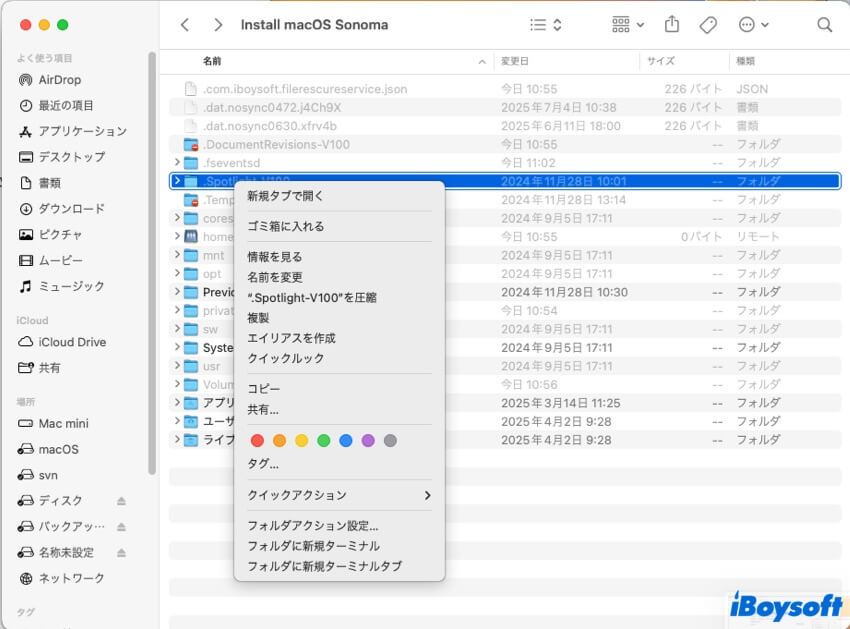Image resolution: width=850 pixels, height=629 pixels.
Task: Apply the green tag color
Action: (x=324, y=441)
